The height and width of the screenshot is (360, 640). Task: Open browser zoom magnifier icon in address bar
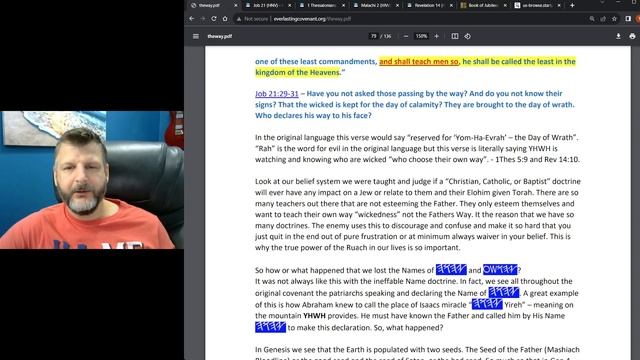coord(592,19)
